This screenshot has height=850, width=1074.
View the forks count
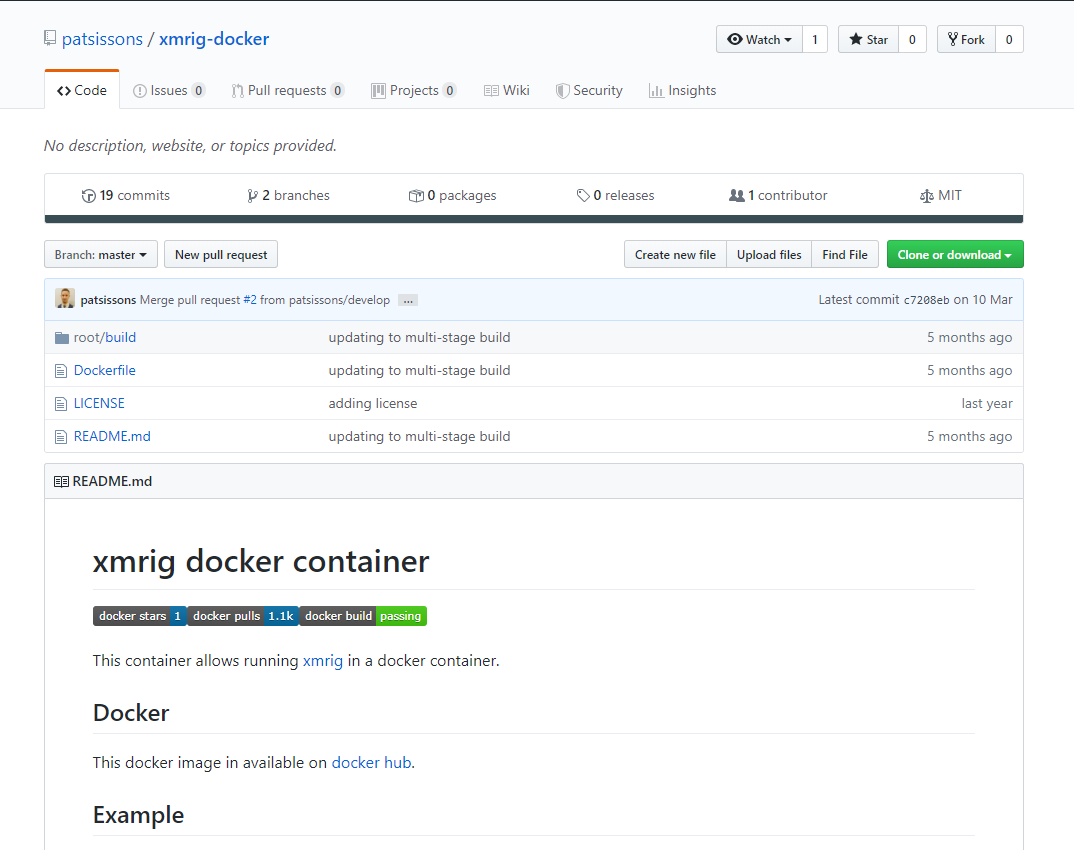coord(1009,40)
